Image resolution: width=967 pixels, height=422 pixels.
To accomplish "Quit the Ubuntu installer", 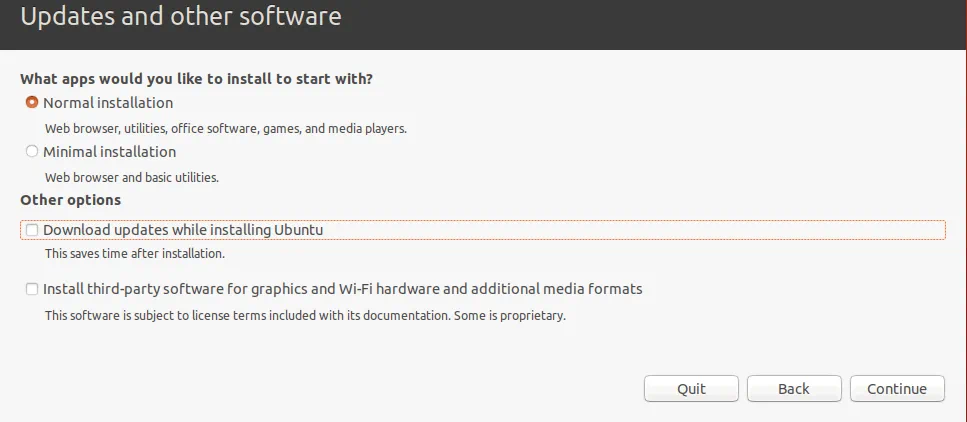I will [x=691, y=388].
